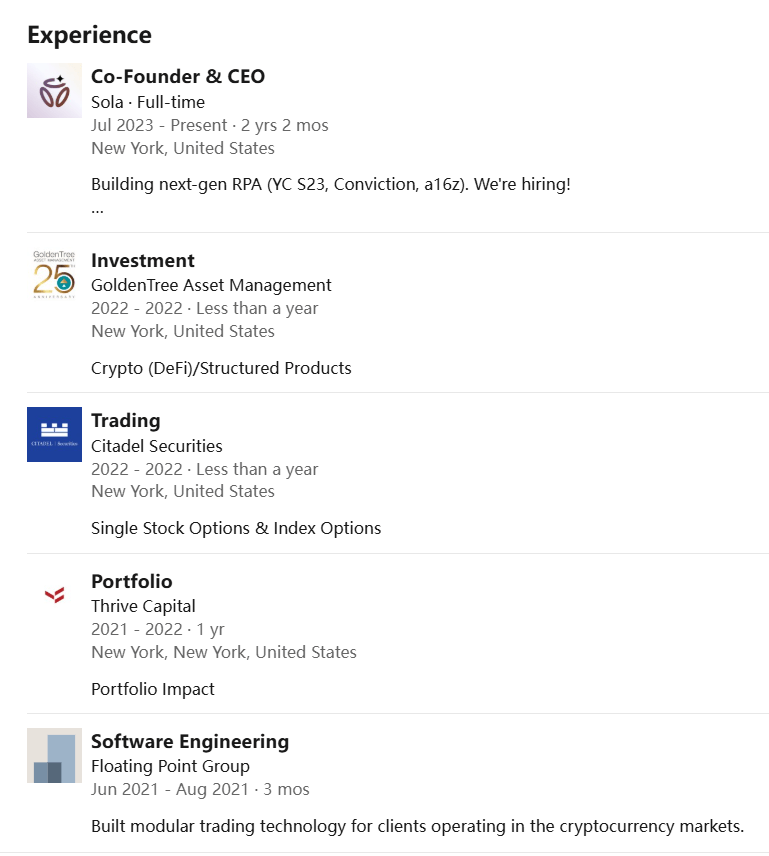
Task: Click the Floating Point Group logo
Action: pyautogui.click(x=54, y=756)
